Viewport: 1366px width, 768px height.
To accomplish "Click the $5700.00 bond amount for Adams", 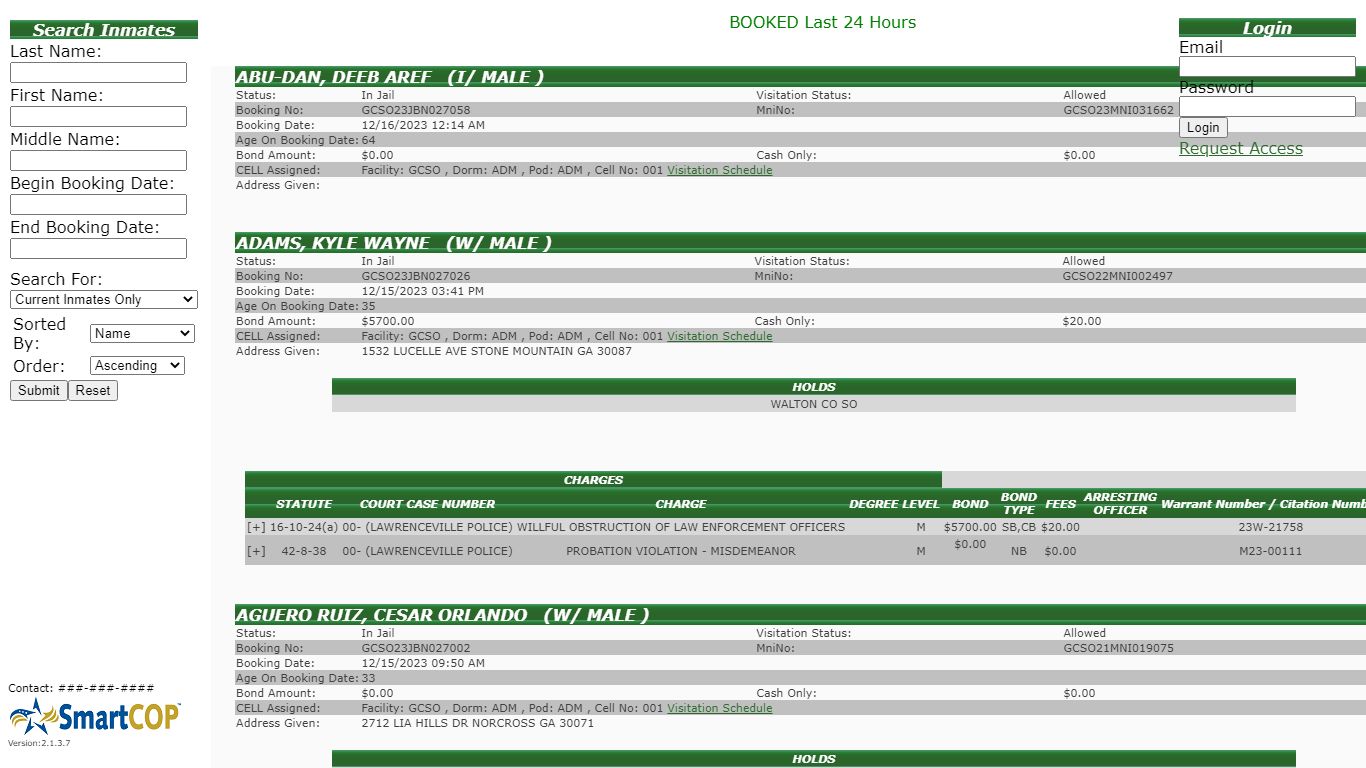I will pyautogui.click(x=388, y=321).
